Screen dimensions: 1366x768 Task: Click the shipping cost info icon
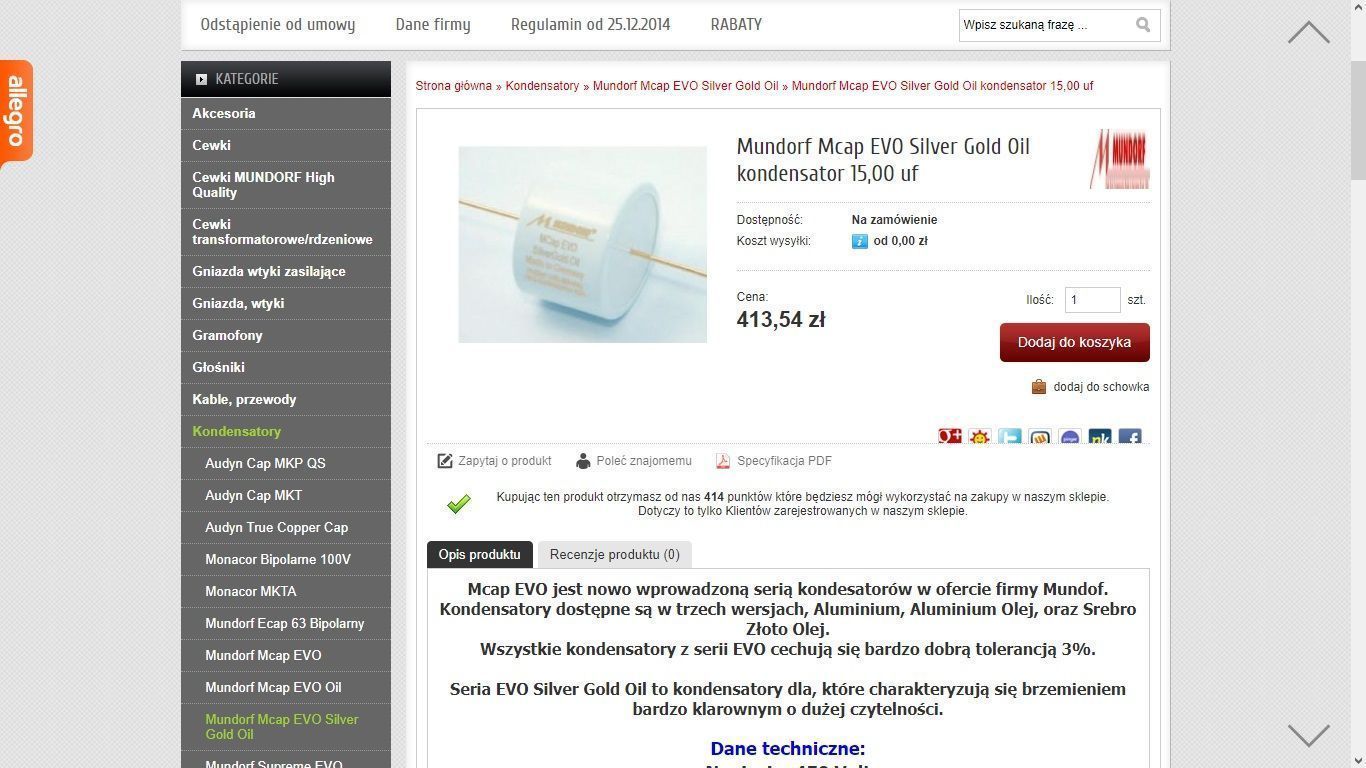[x=859, y=241]
